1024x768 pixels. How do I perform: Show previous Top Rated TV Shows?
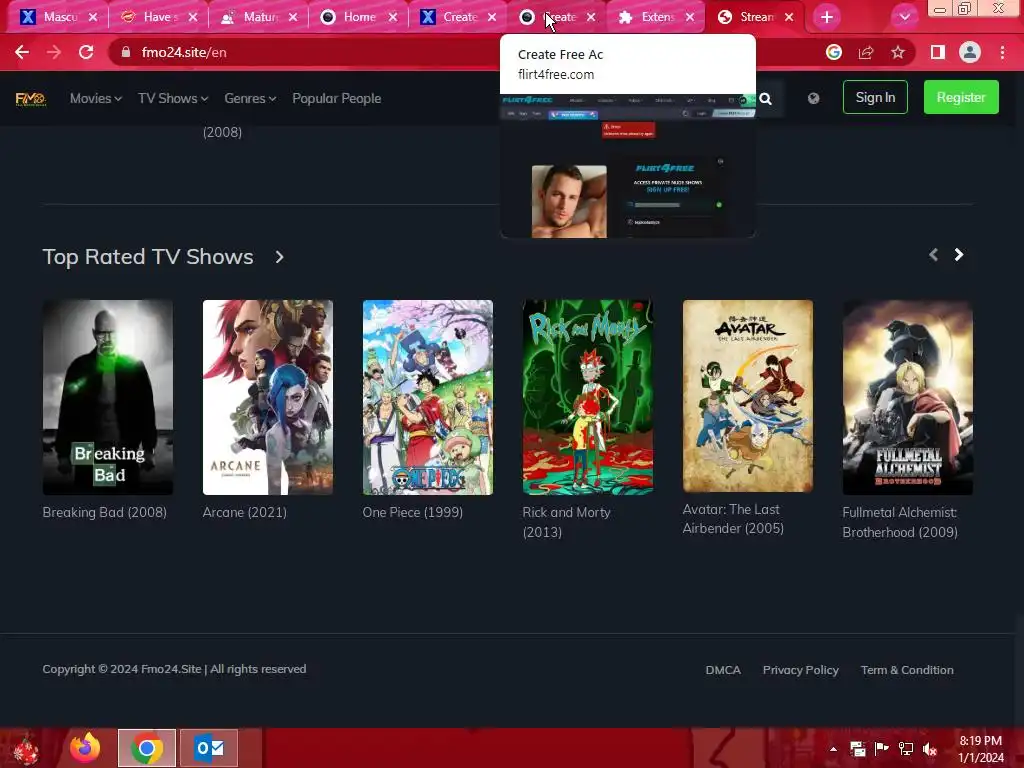click(933, 255)
